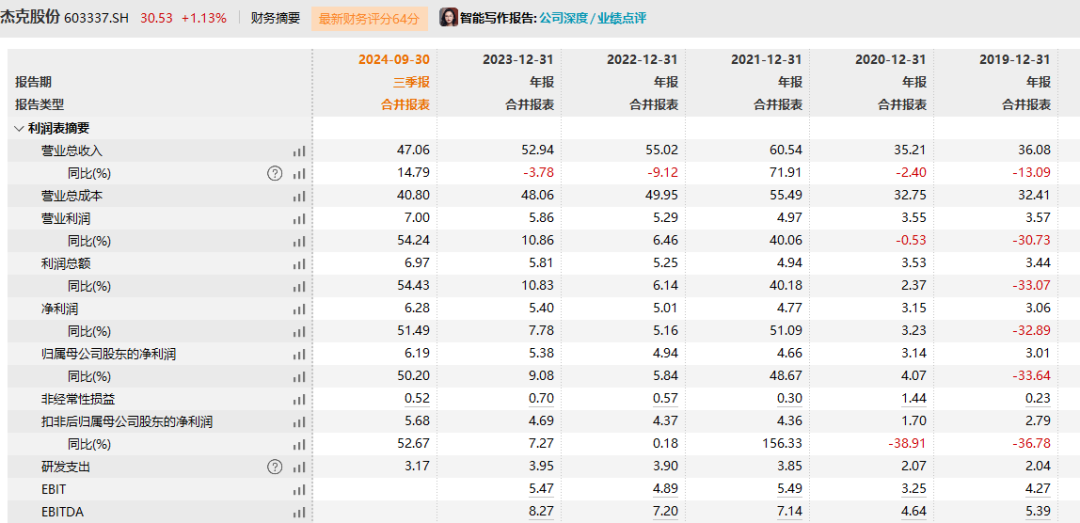Click 2021 EBIT value 5.49
This screenshot has width=1080, height=523.
(790, 489)
